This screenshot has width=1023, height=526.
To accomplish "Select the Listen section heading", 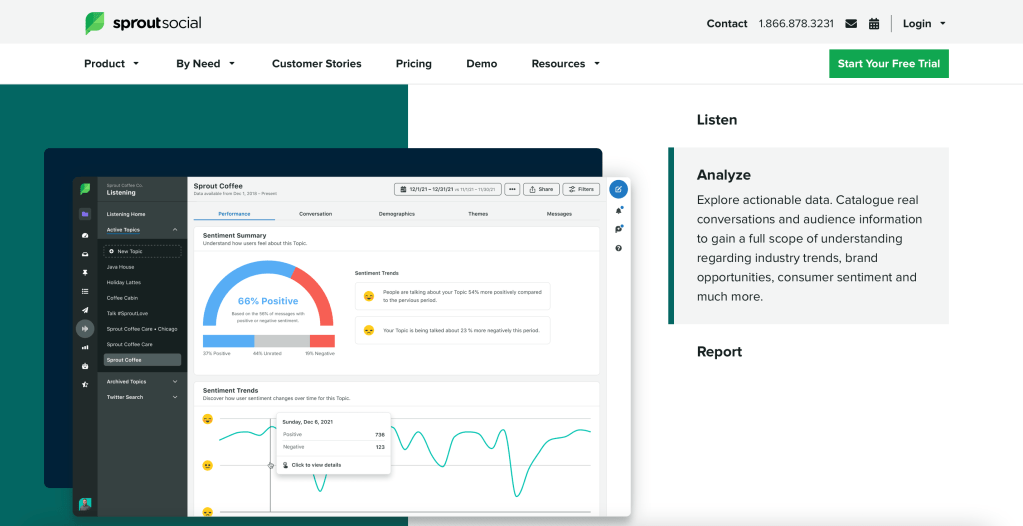I will tap(717, 120).
